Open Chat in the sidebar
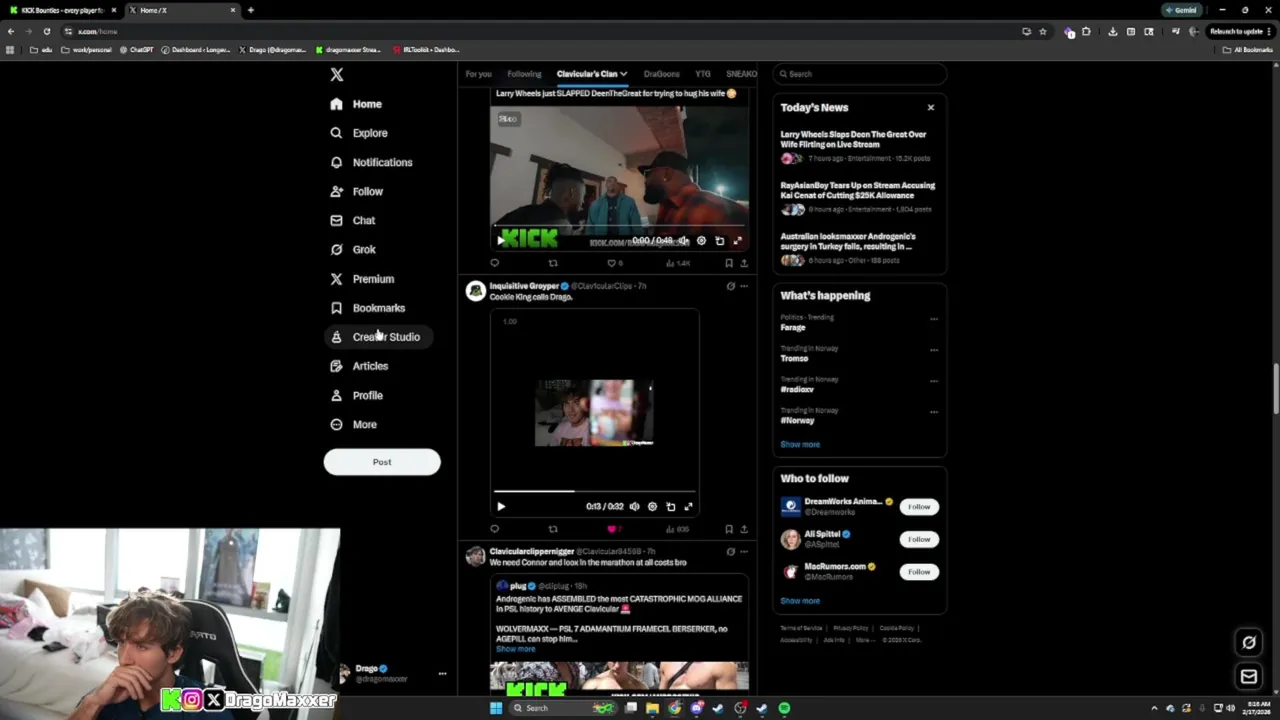Viewport: 1280px width, 720px height. click(353, 220)
